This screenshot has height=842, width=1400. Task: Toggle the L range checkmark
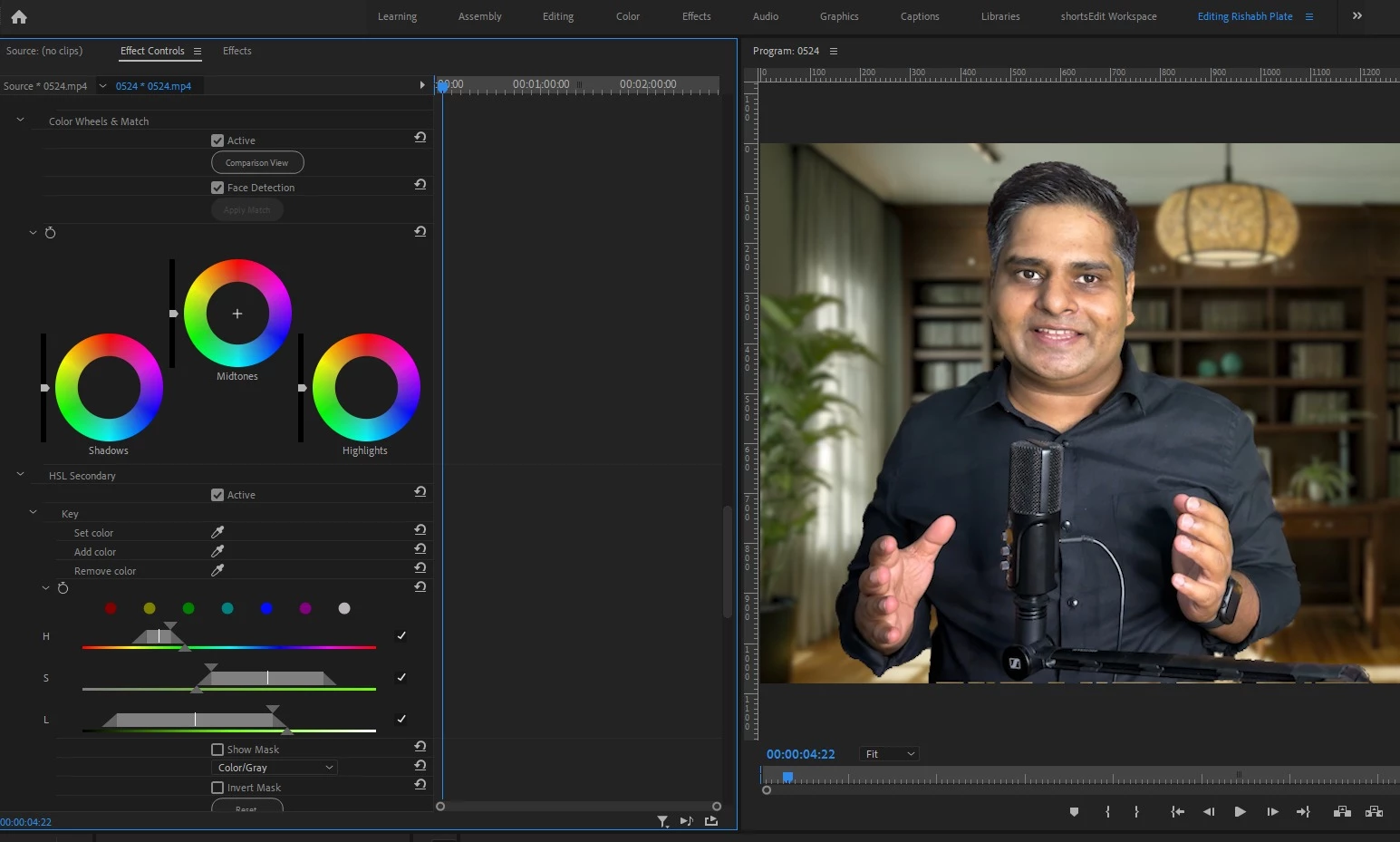[x=401, y=719]
